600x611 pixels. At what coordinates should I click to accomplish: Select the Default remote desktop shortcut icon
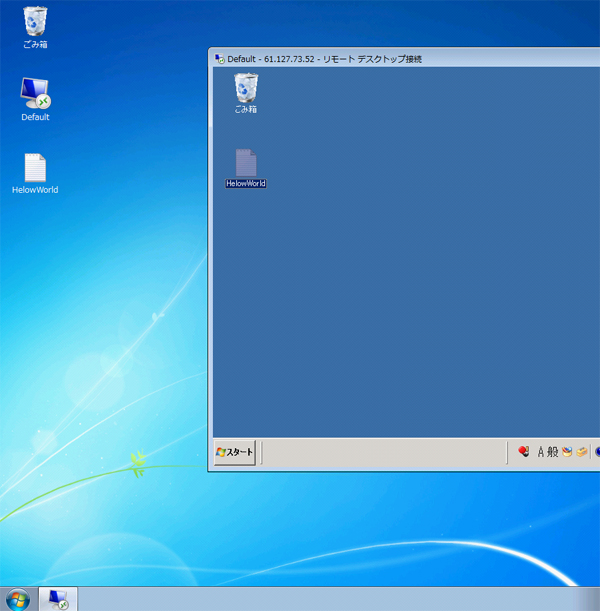(x=35, y=93)
